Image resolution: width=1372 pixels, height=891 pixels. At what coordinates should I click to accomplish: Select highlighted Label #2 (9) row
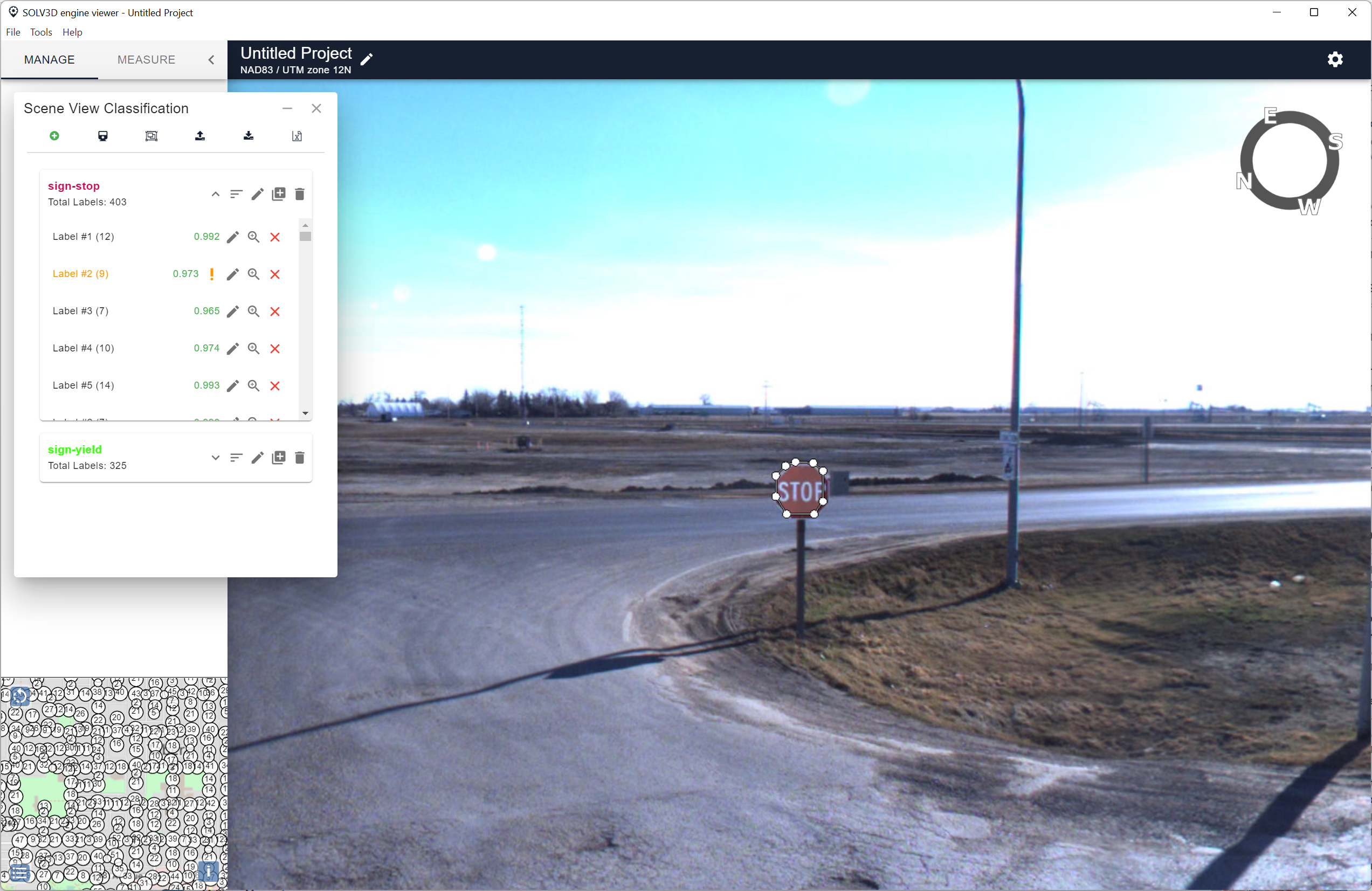click(x=169, y=274)
